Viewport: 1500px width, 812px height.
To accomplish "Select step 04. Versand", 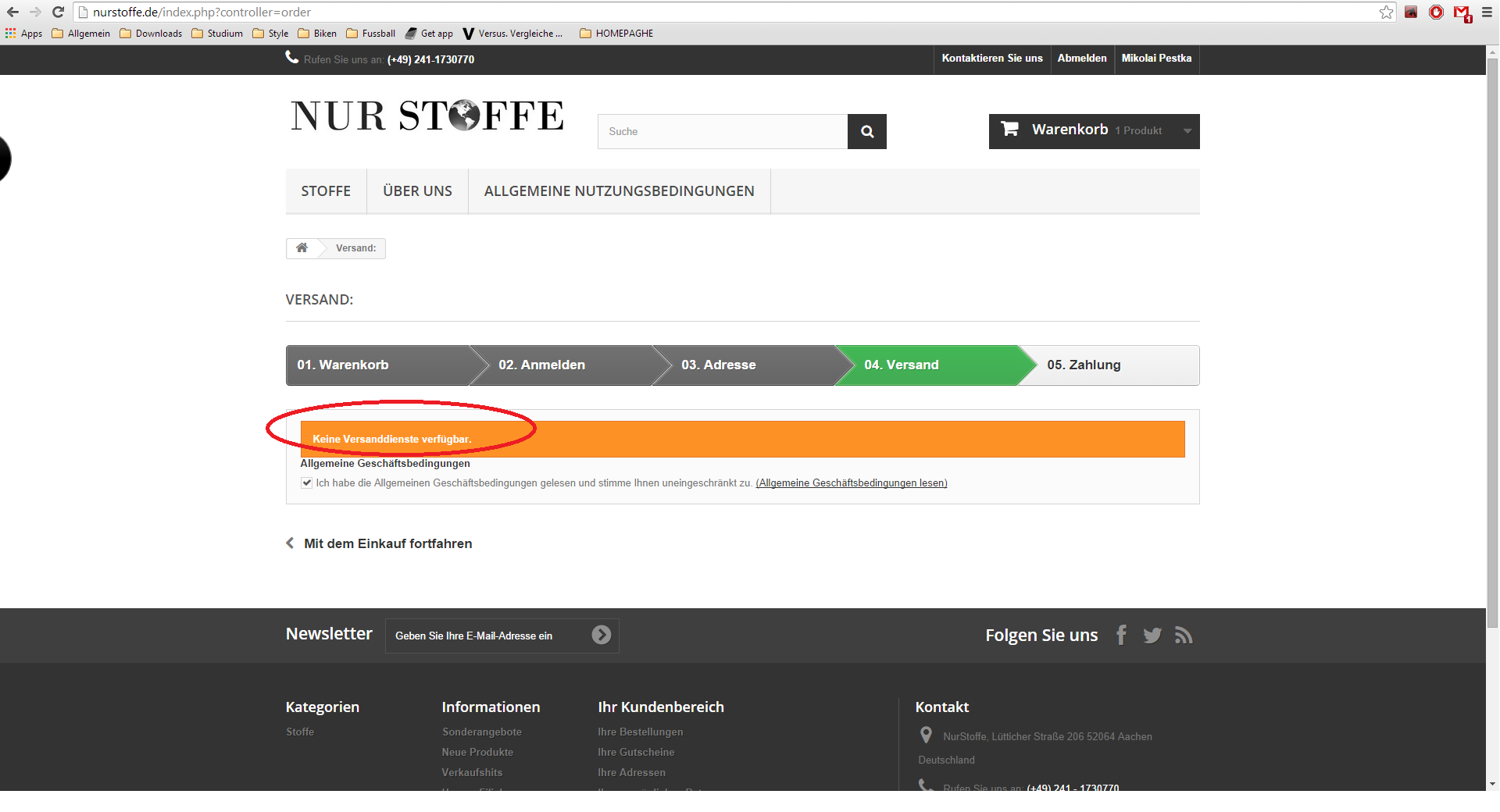I will [x=927, y=365].
